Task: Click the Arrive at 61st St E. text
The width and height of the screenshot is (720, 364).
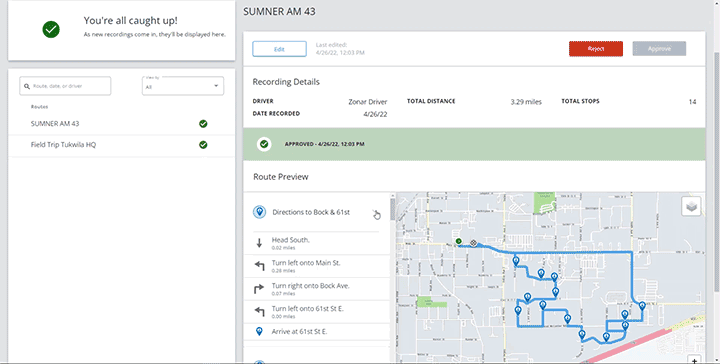Action: [x=299, y=331]
